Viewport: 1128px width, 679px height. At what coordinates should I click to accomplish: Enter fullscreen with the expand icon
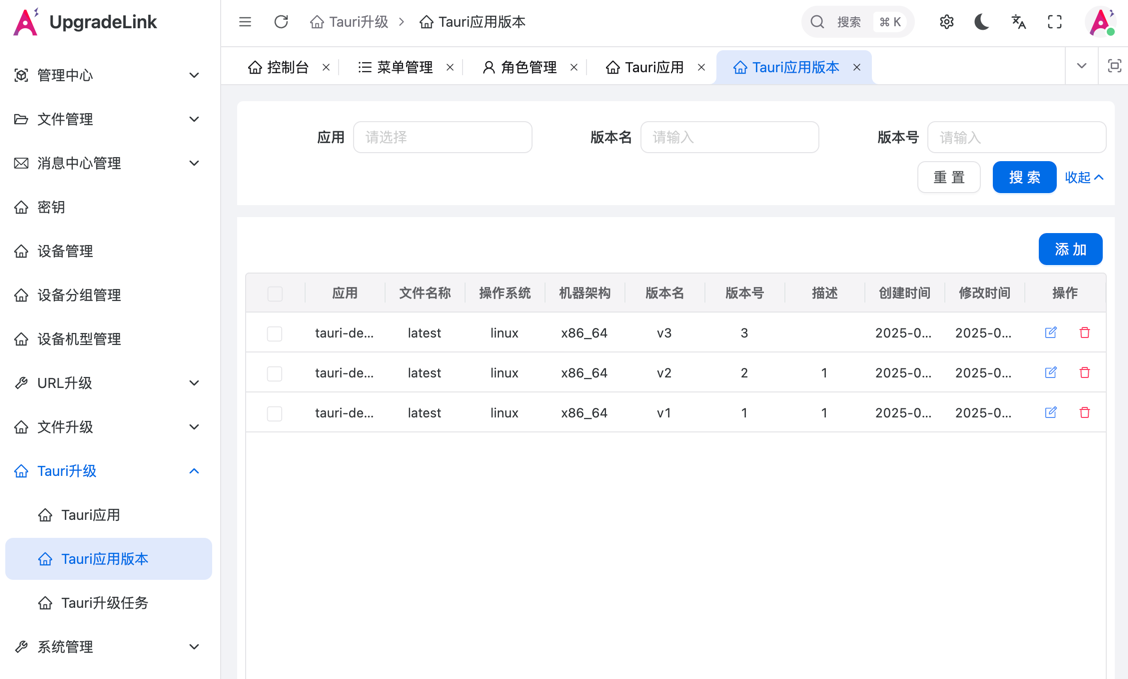tap(1055, 22)
